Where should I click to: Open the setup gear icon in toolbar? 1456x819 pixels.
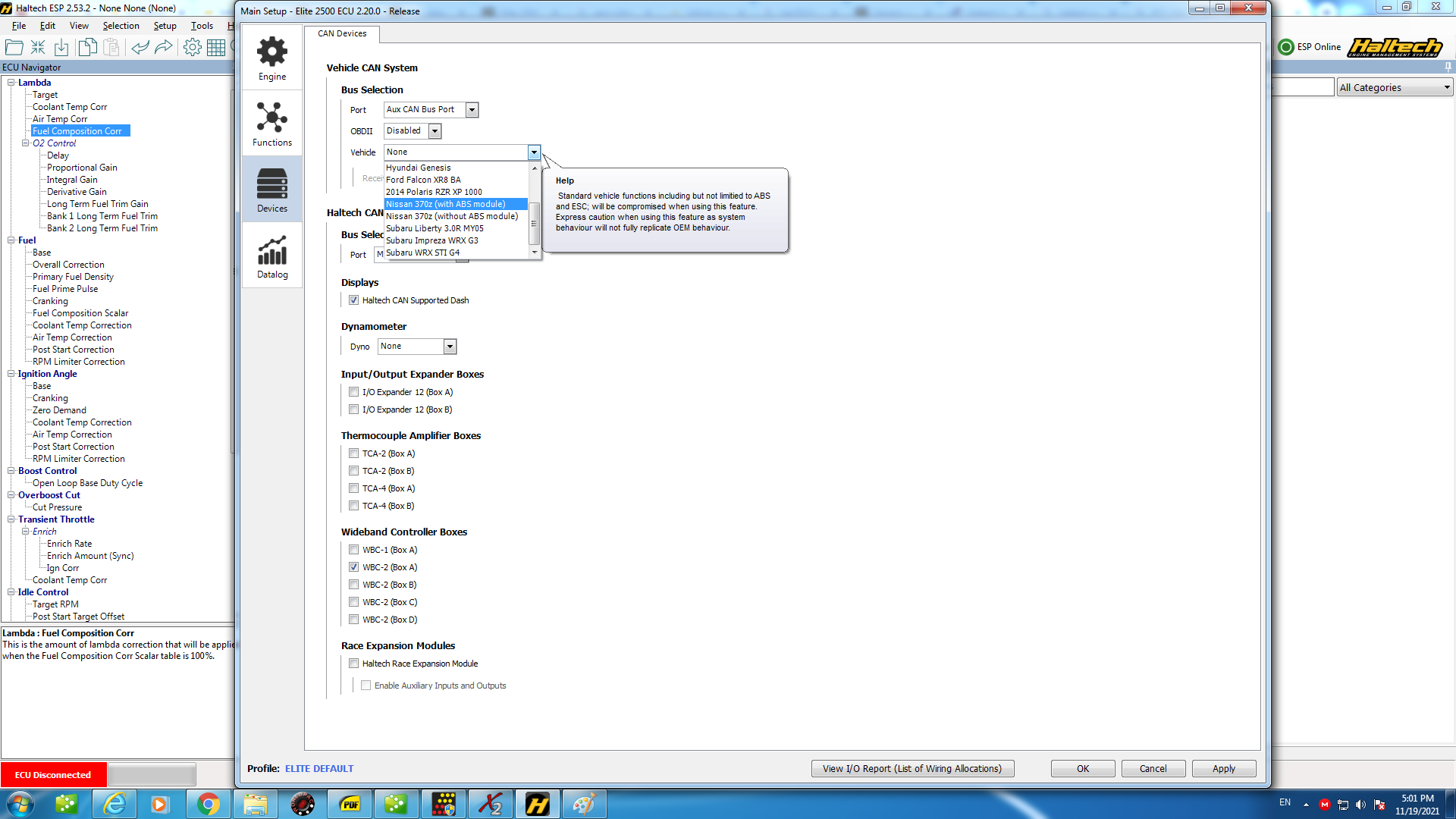(193, 47)
